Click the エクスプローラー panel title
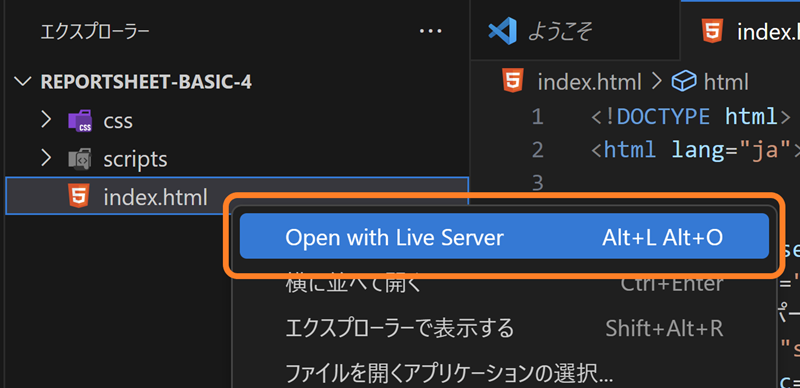 pyautogui.click(x=95, y=32)
